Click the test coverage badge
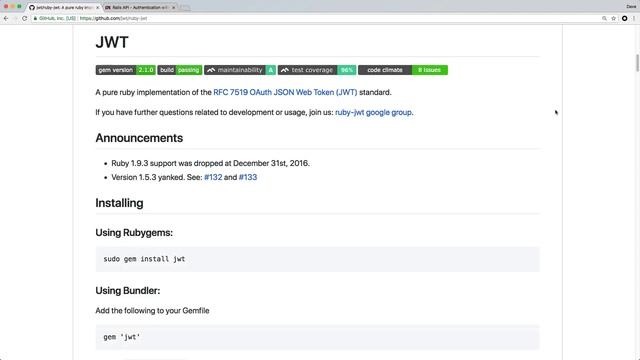This screenshot has height=360, width=640. pyautogui.click(x=317, y=70)
